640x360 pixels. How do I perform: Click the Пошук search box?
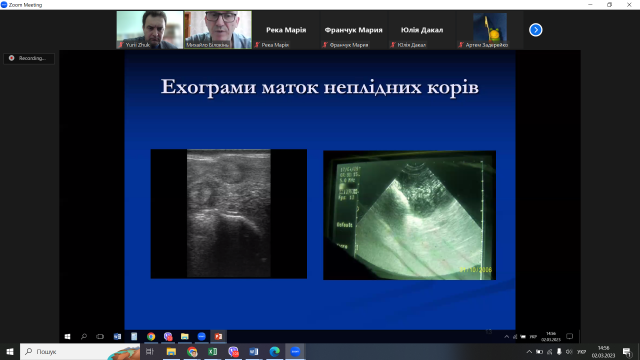point(80,351)
